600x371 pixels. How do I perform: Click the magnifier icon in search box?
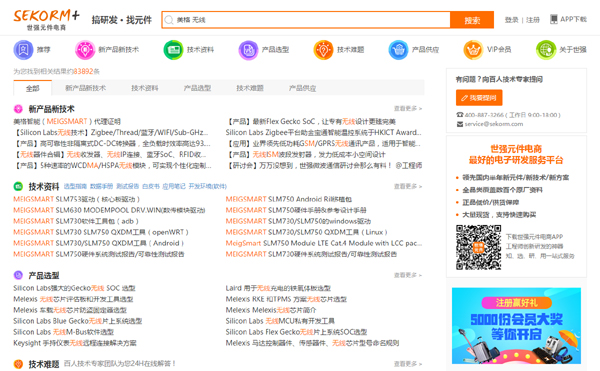(169, 20)
